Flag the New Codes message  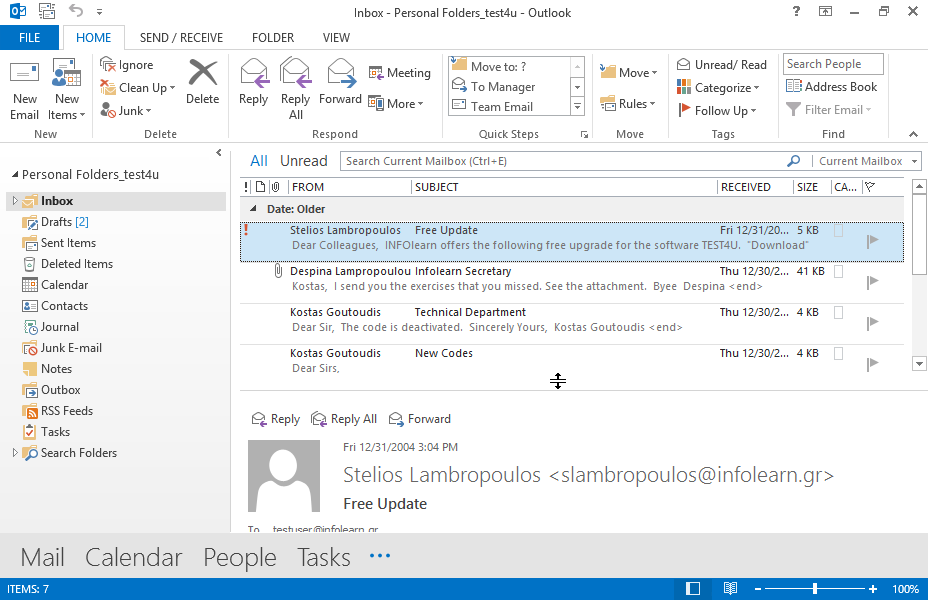point(872,364)
